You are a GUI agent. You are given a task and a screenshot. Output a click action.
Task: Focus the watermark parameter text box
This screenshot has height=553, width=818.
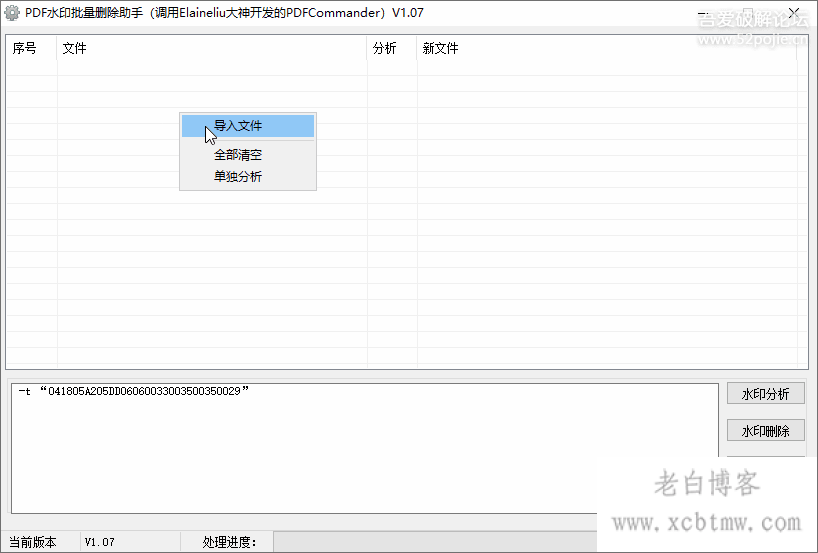click(365, 449)
